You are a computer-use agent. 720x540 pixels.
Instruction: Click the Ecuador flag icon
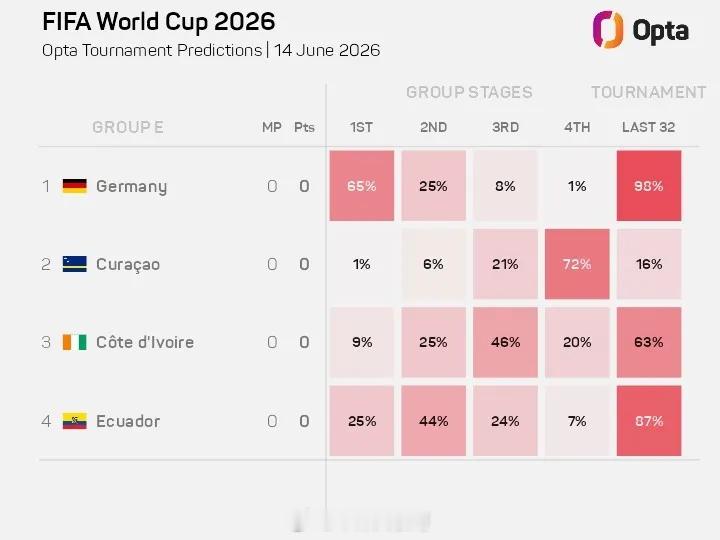[74, 421]
